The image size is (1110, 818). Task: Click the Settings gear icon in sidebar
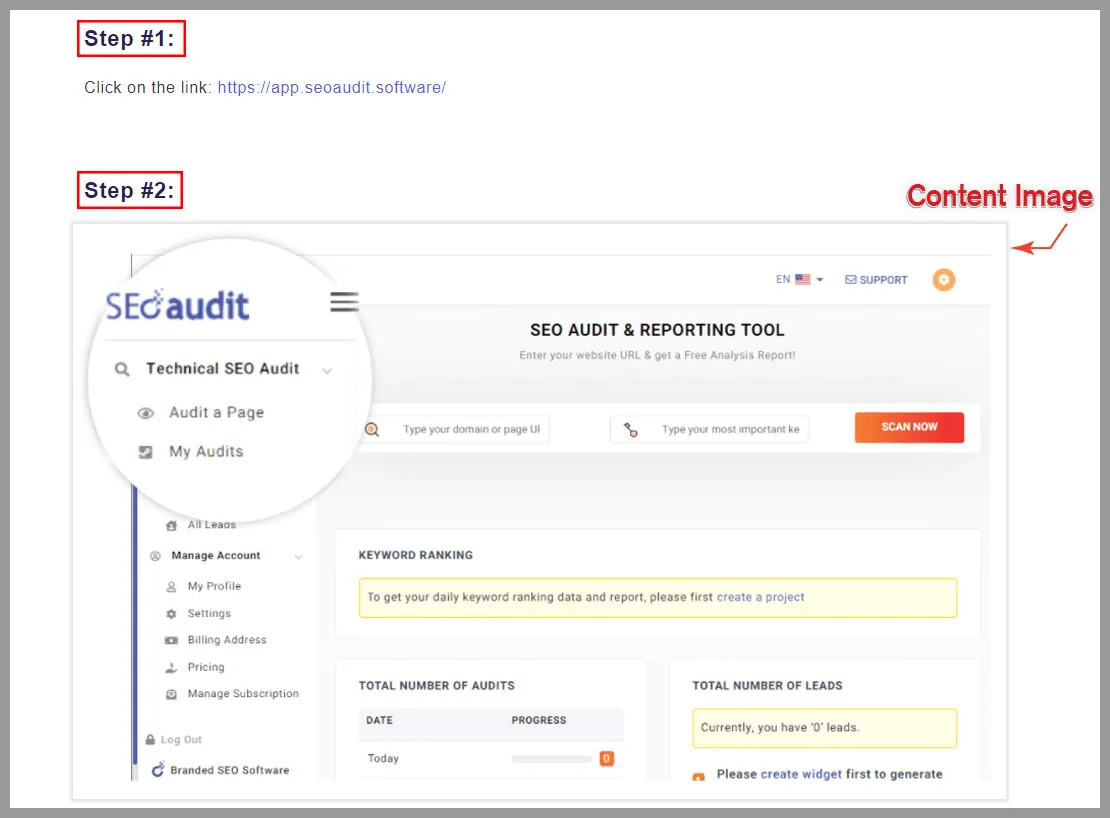point(171,614)
